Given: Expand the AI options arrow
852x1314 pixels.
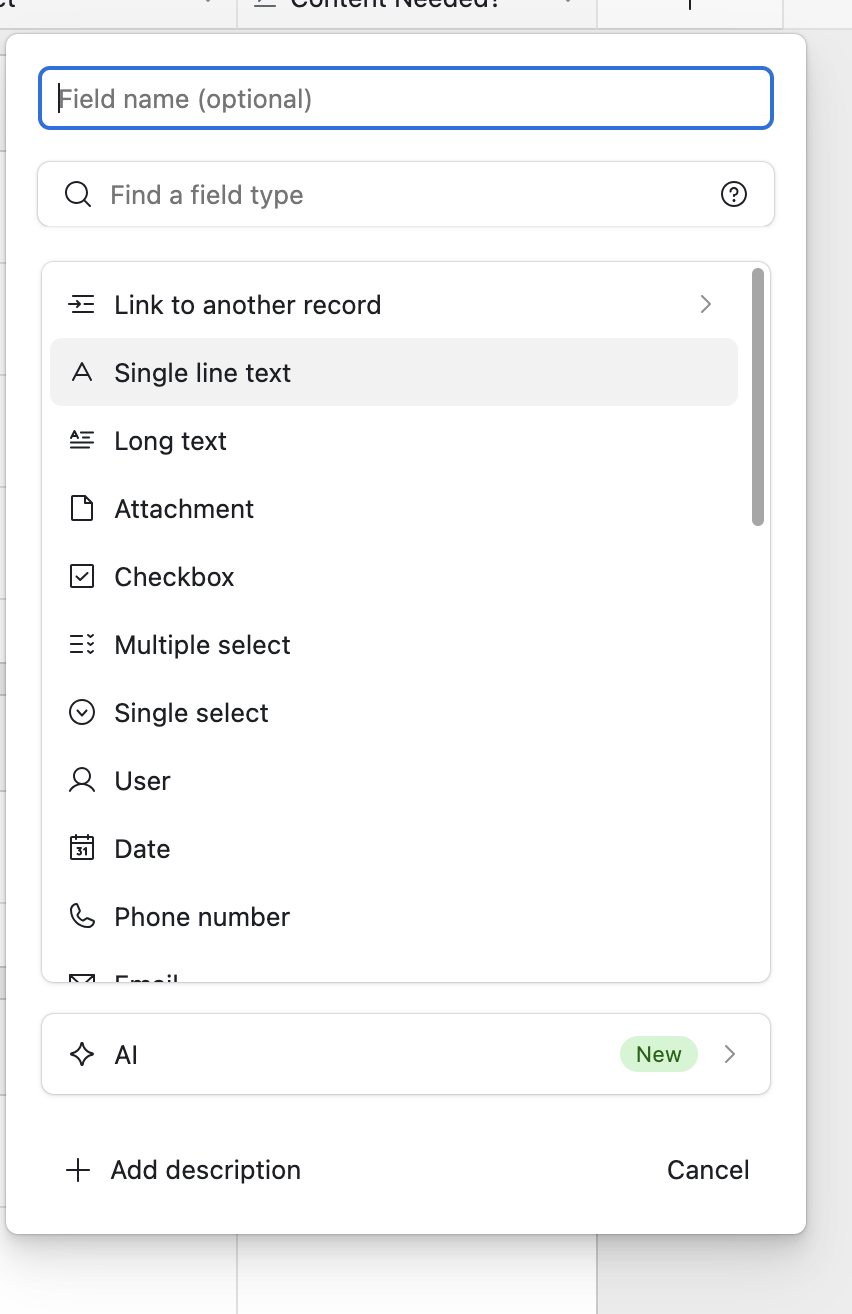Looking at the screenshot, I should click(x=730, y=1055).
